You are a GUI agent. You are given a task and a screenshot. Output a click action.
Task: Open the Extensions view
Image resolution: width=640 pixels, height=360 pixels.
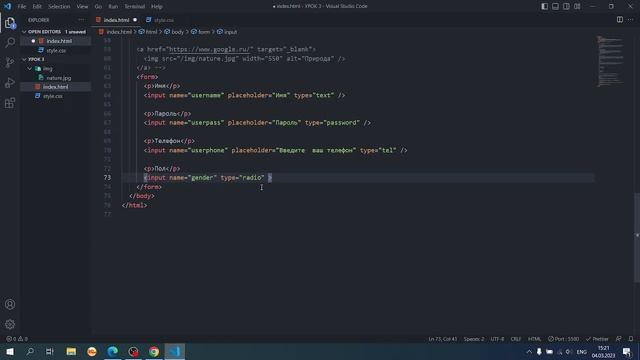[x=10, y=102]
